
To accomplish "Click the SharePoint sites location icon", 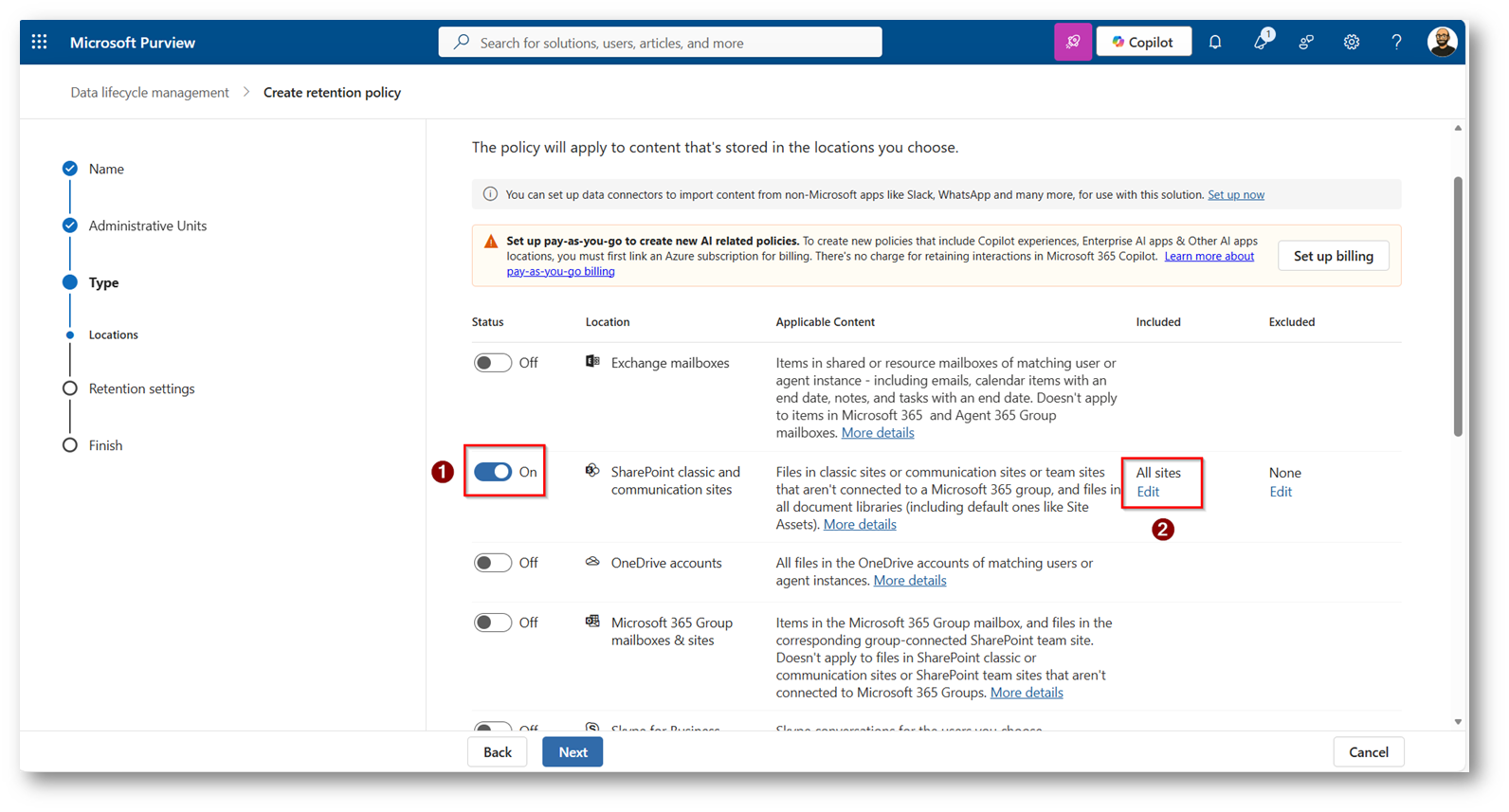I will point(592,471).
